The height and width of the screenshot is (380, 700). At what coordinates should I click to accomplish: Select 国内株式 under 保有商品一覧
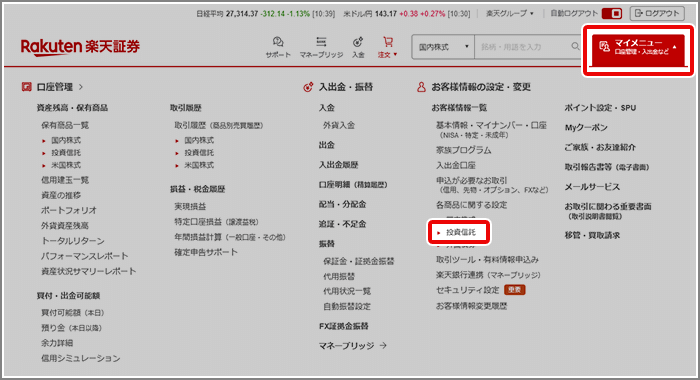point(66,140)
